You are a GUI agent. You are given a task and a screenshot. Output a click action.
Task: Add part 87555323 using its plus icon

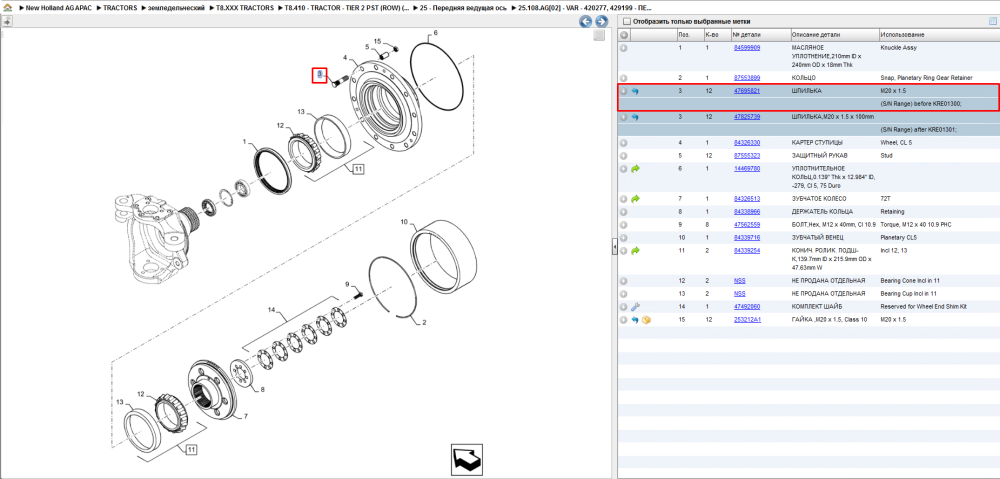tap(624, 156)
